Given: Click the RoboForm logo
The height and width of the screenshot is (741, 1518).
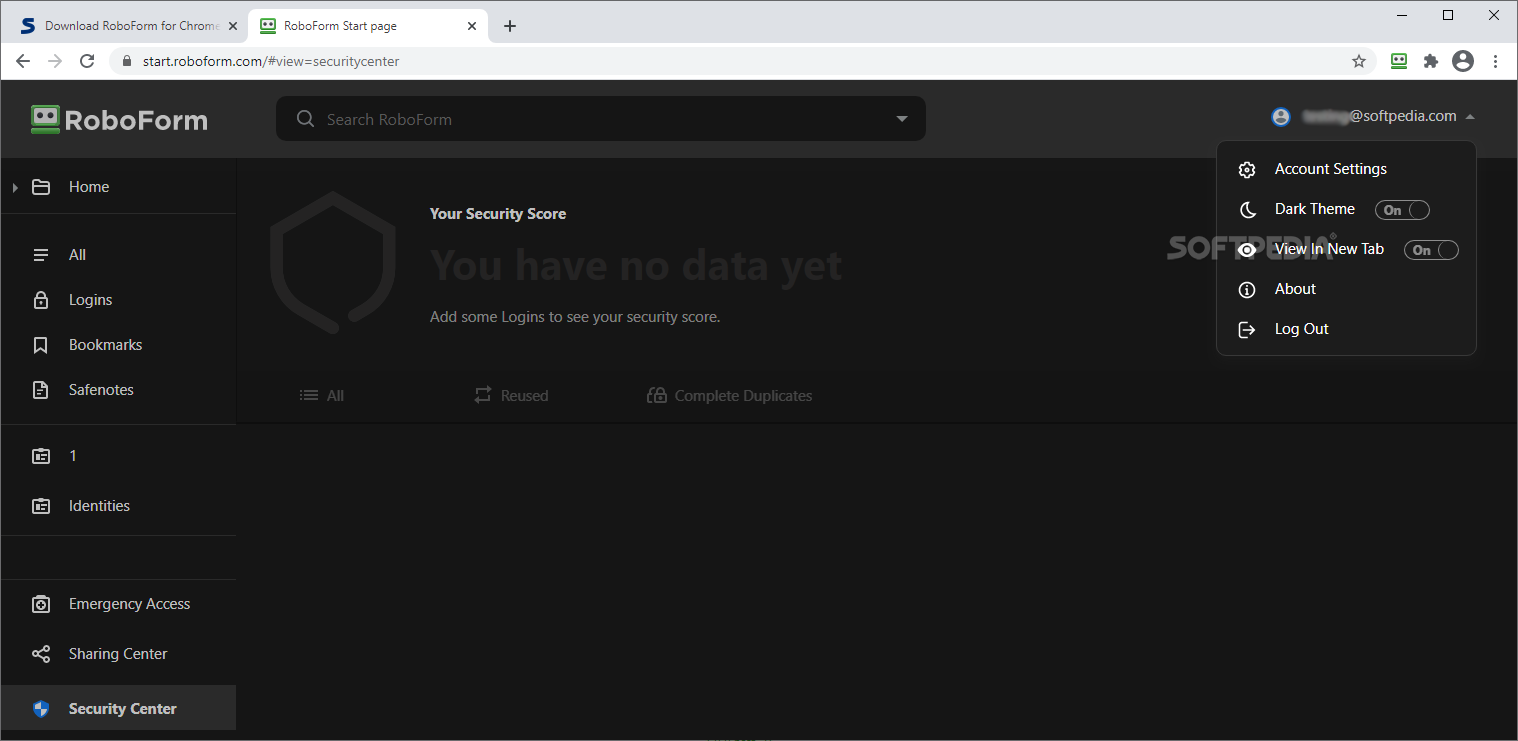Looking at the screenshot, I should pos(119,120).
